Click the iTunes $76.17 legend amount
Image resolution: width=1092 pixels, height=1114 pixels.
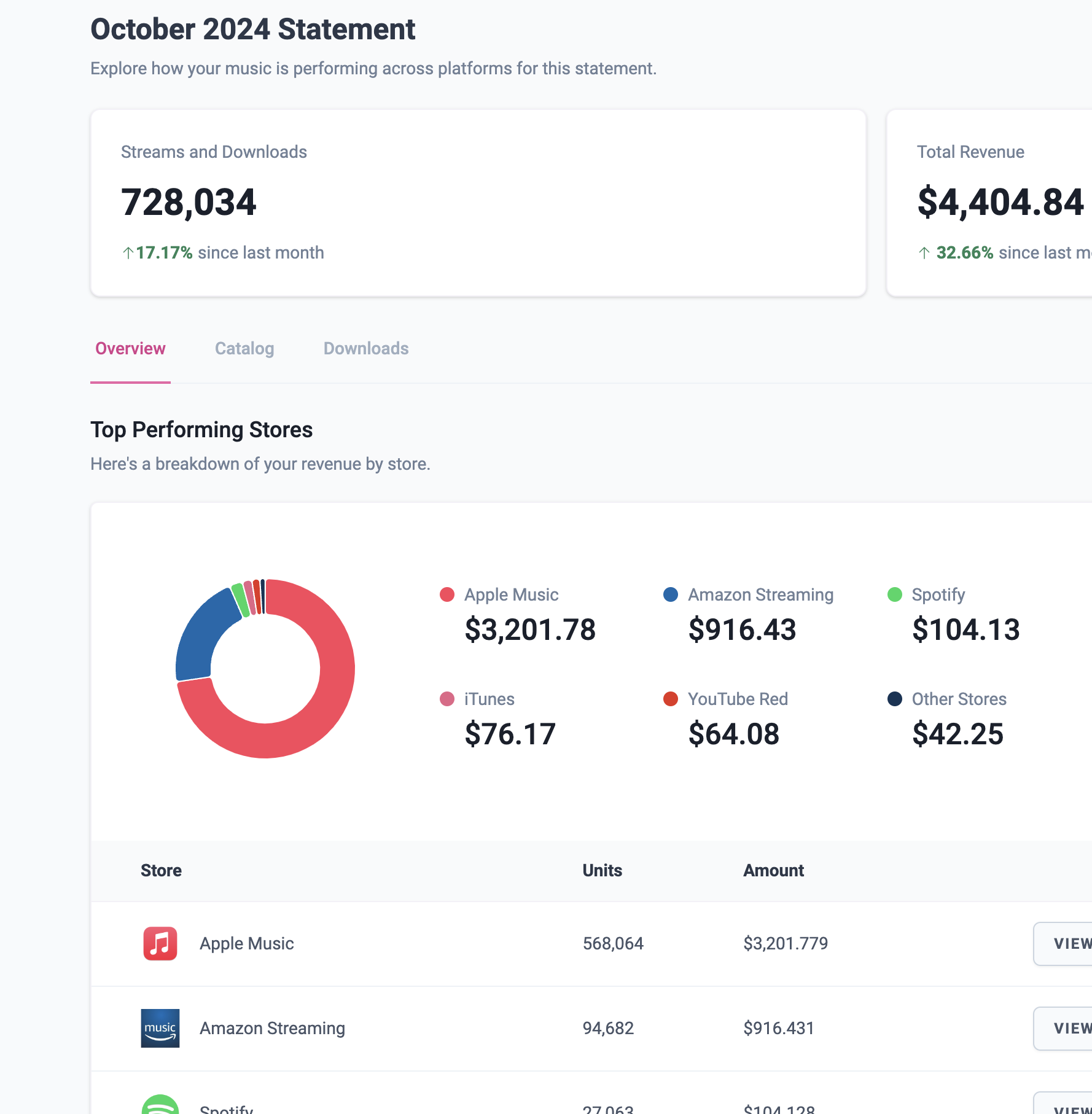pyautogui.click(x=510, y=734)
